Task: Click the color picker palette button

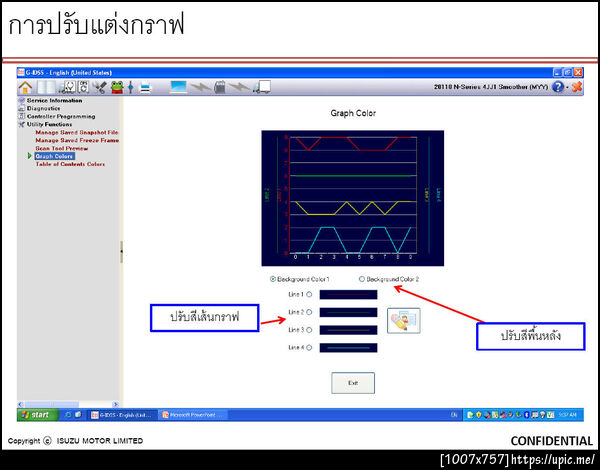Action: click(x=404, y=321)
